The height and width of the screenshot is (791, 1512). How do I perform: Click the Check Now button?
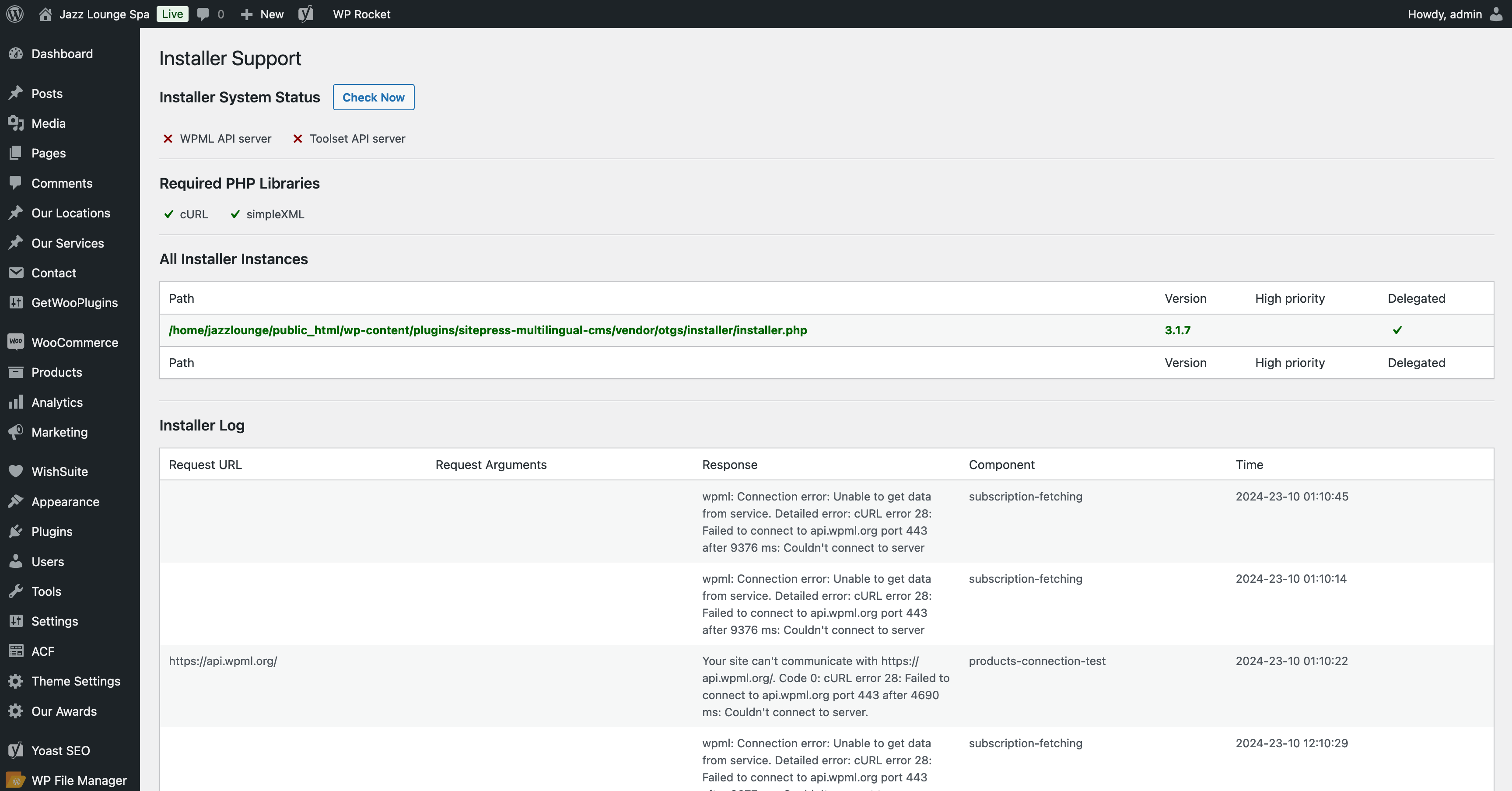coord(373,98)
